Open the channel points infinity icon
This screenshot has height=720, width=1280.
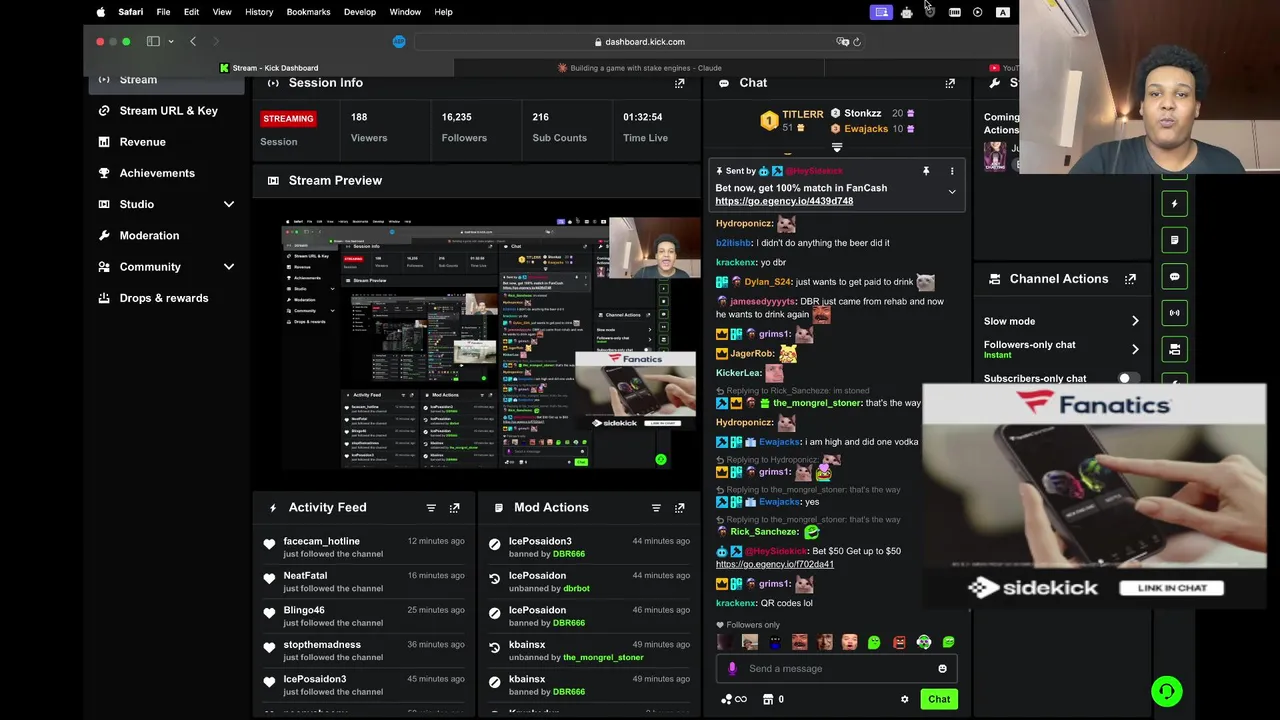734,700
